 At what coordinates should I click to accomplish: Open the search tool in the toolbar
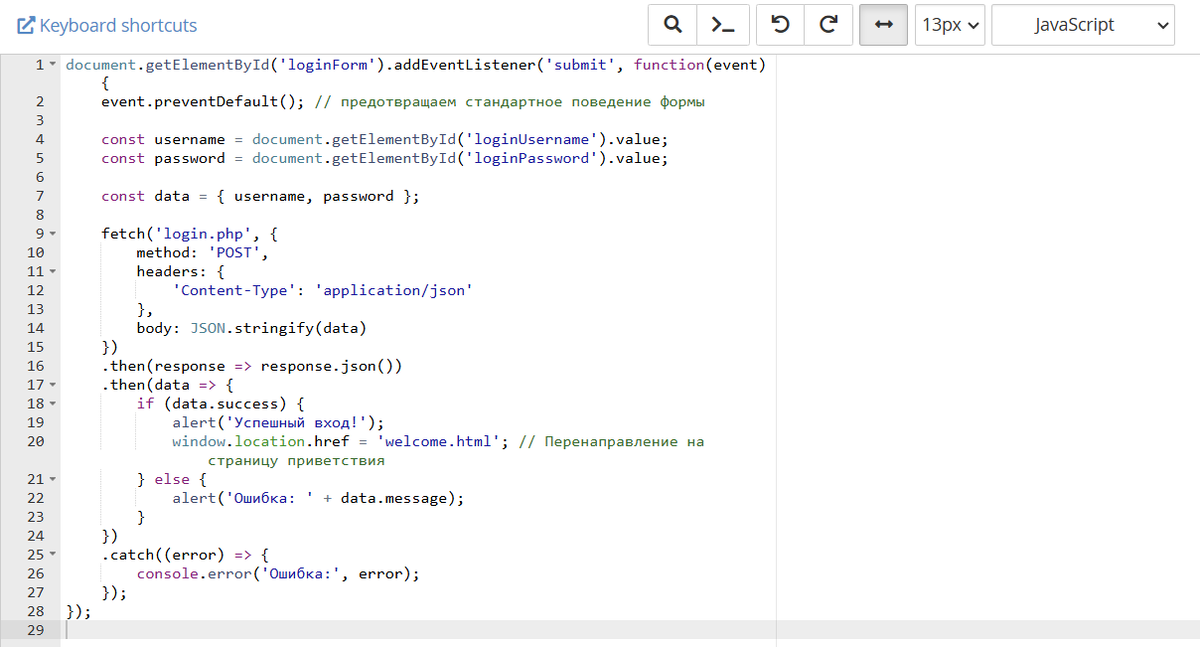click(672, 24)
